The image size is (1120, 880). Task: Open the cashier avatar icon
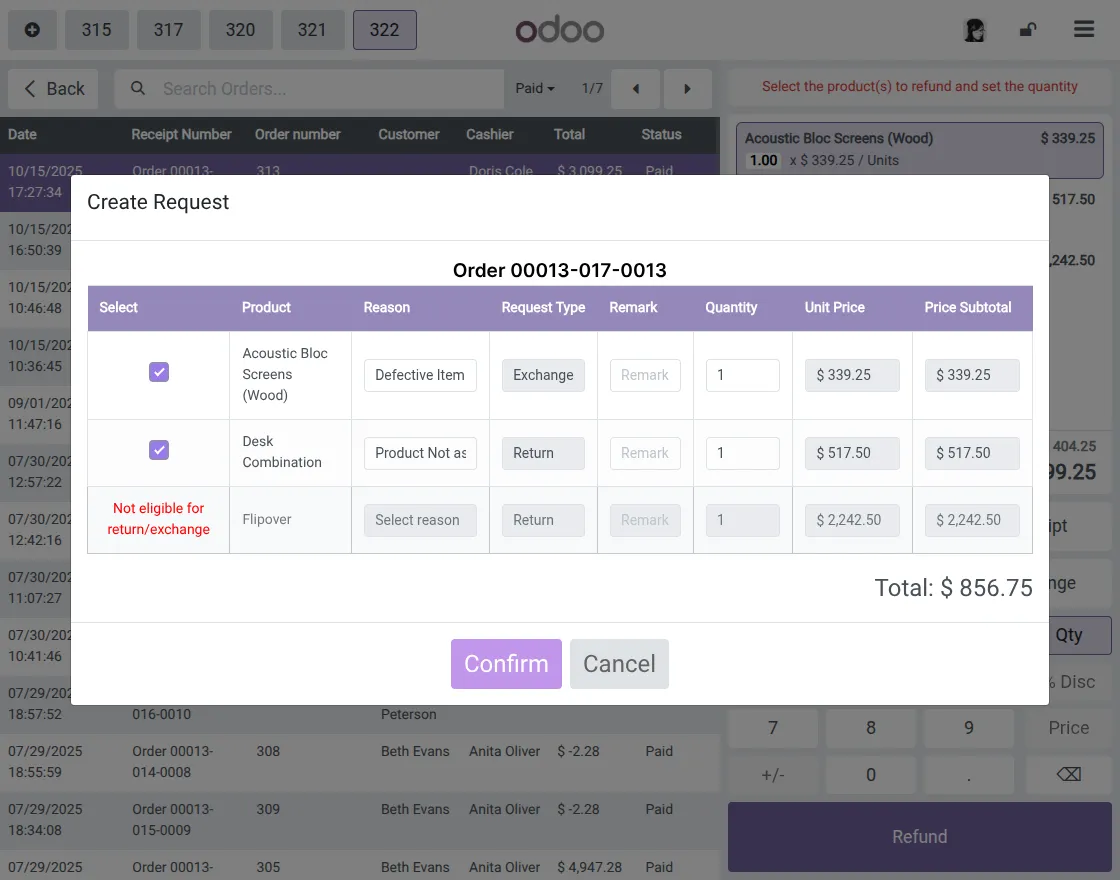974,30
